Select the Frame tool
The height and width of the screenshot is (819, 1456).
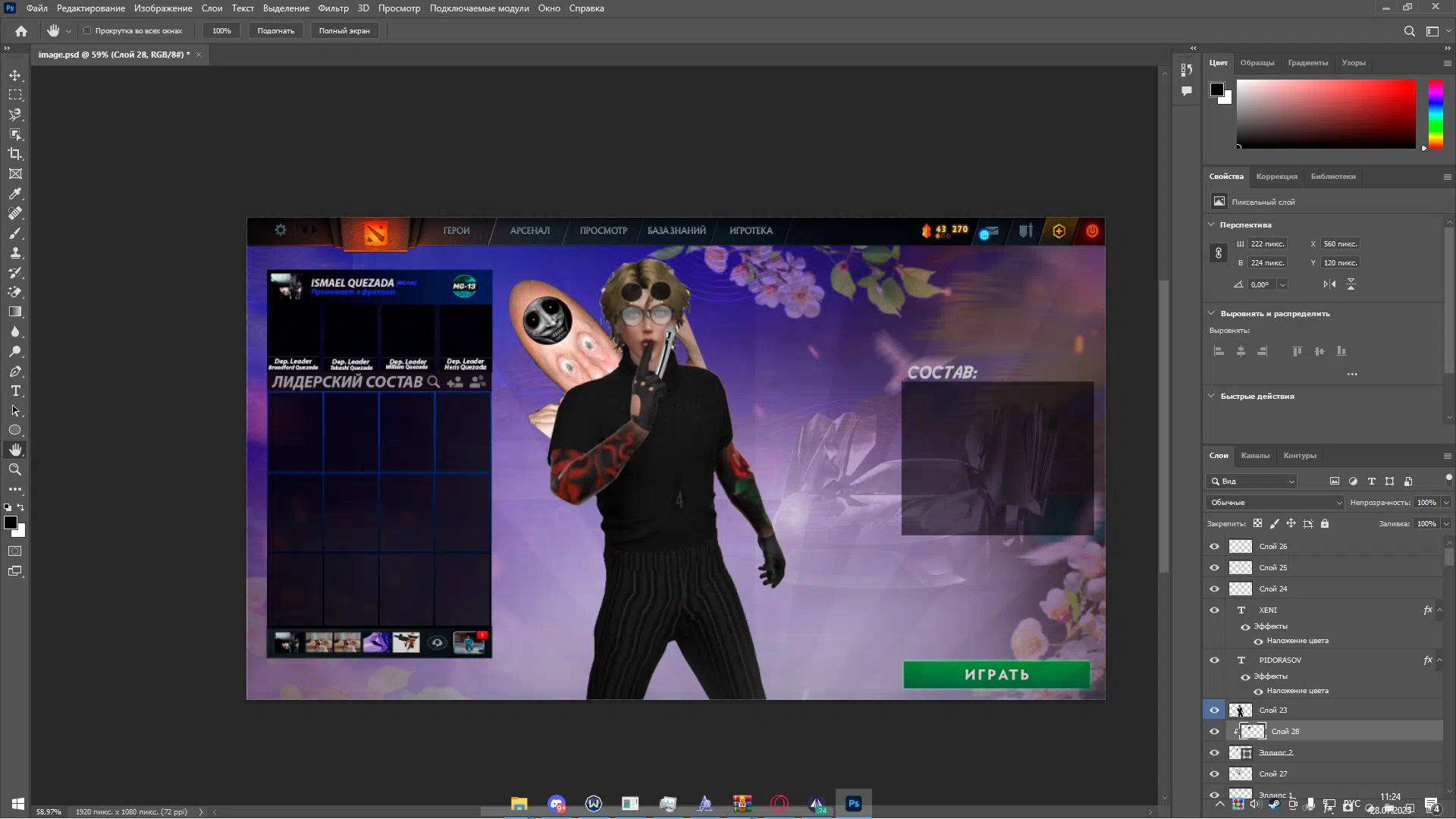pos(15,174)
